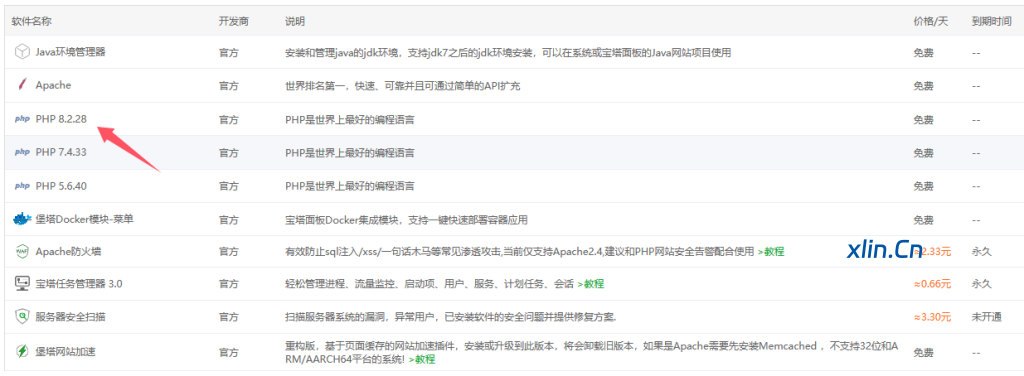Click 官方 developer in PHP 5.6.40 row
This screenshot has width=1024, height=376.
pyautogui.click(x=229, y=186)
